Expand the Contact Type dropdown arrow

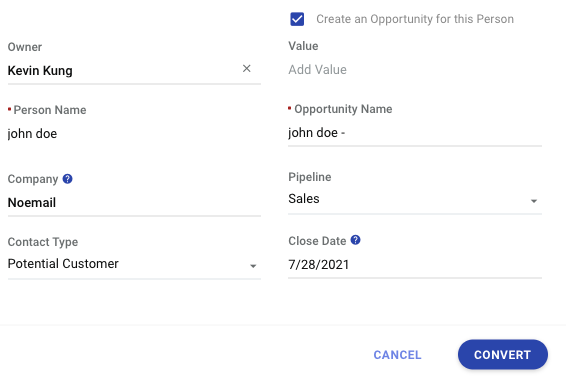[x=253, y=266]
